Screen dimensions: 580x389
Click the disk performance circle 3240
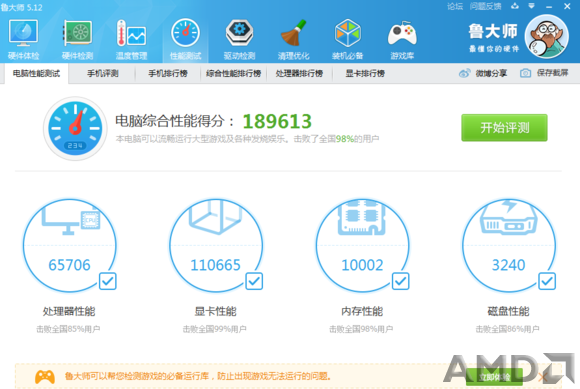click(509, 246)
